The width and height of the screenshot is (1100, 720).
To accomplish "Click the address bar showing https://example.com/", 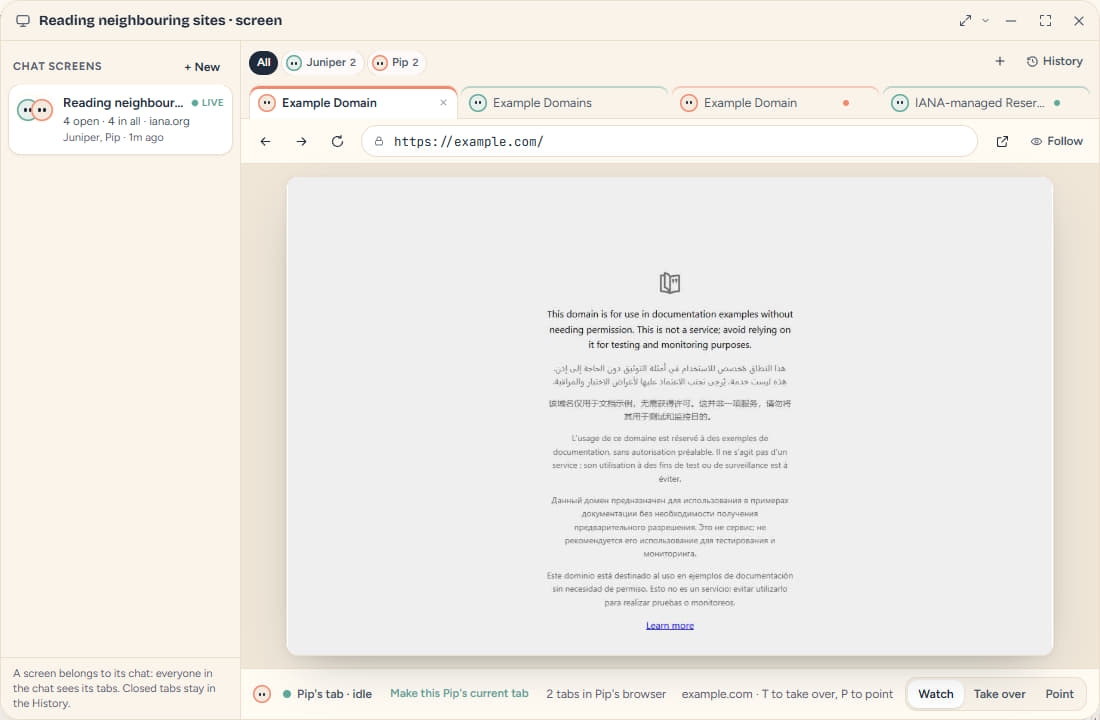I will click(x=669, y=141).
